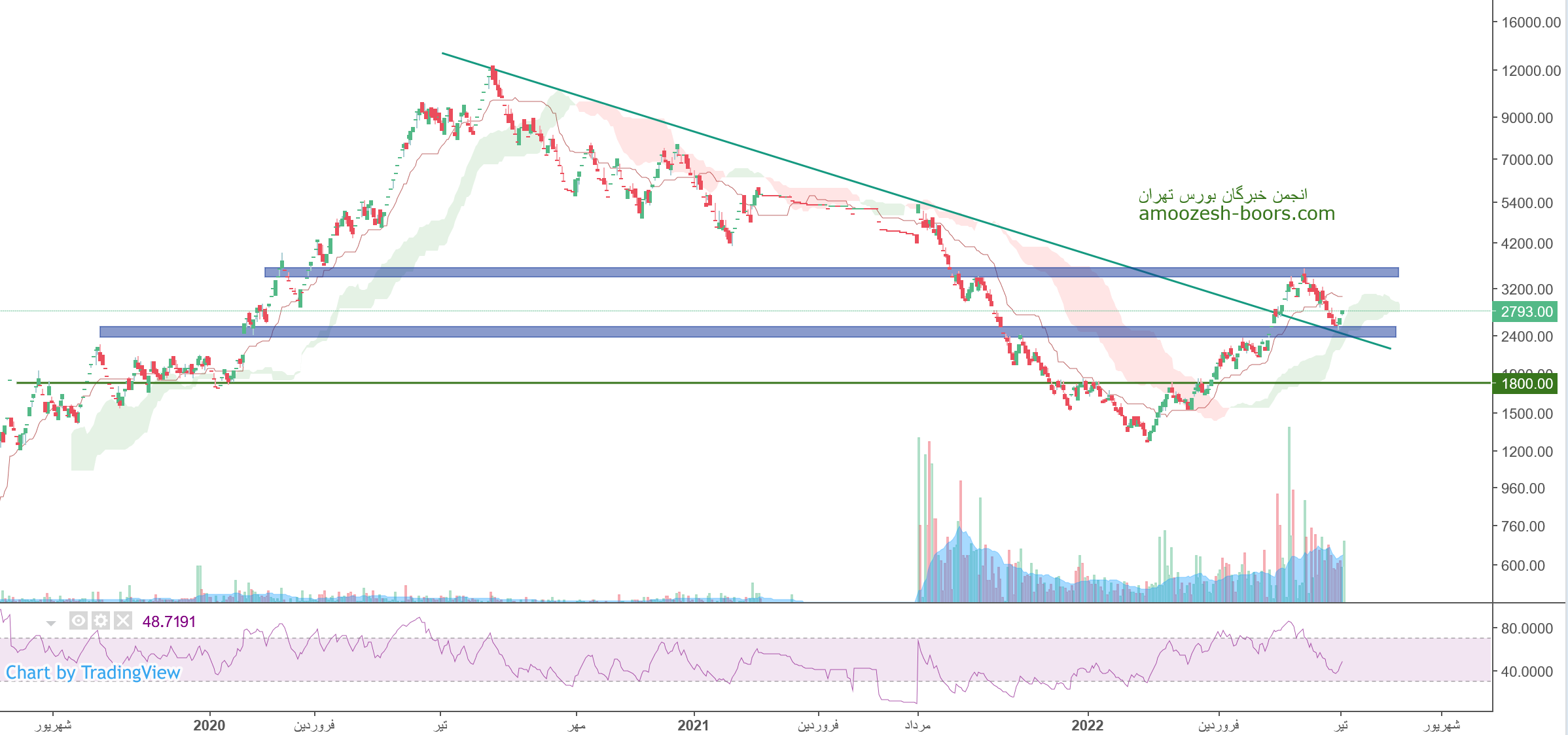Open RSI indicator settings gear

click(x=101, y=620)
